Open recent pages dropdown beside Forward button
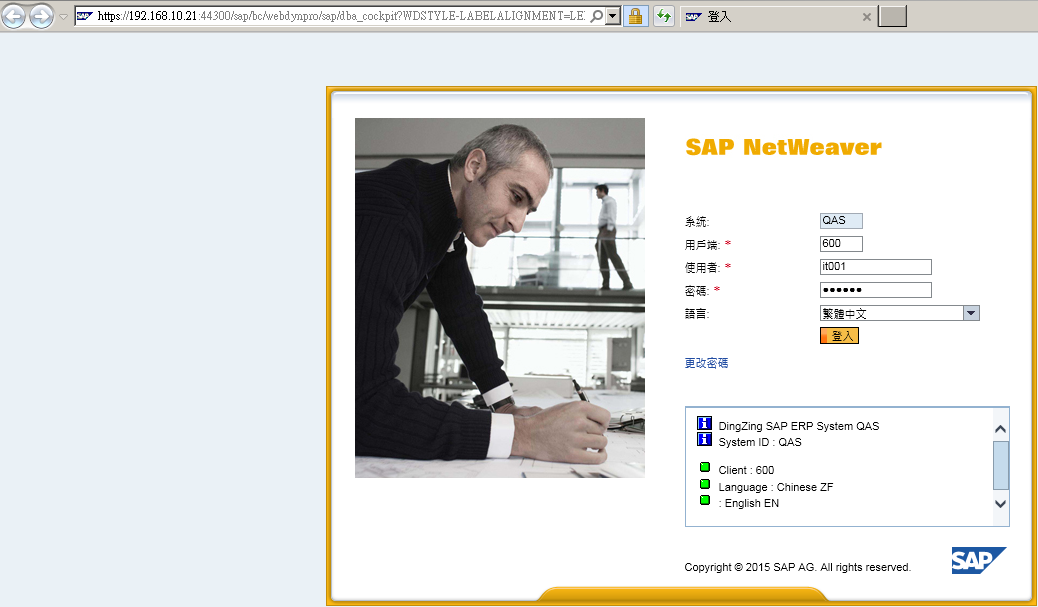 (63, 17)
